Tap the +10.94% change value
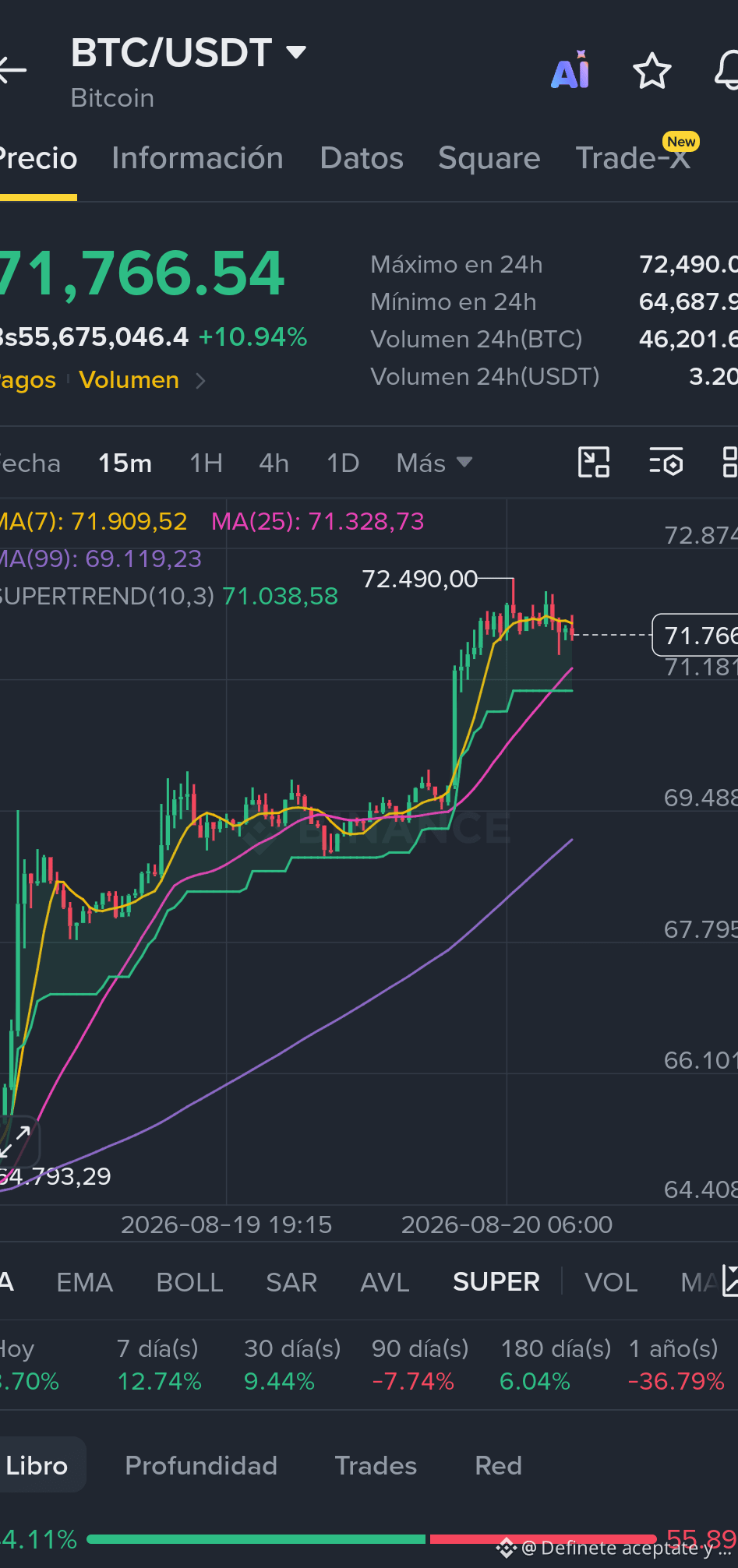 click(252, 337)
